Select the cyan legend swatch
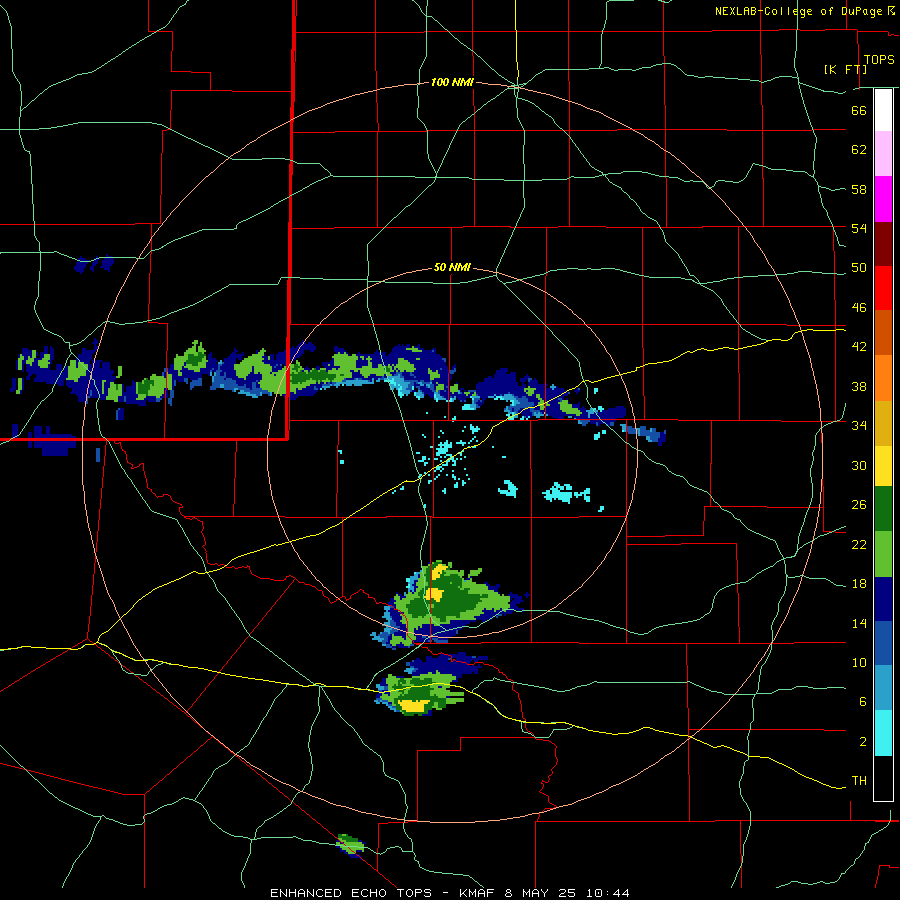The height and width of the screenshot is (900, 900). tap(883, 733)
